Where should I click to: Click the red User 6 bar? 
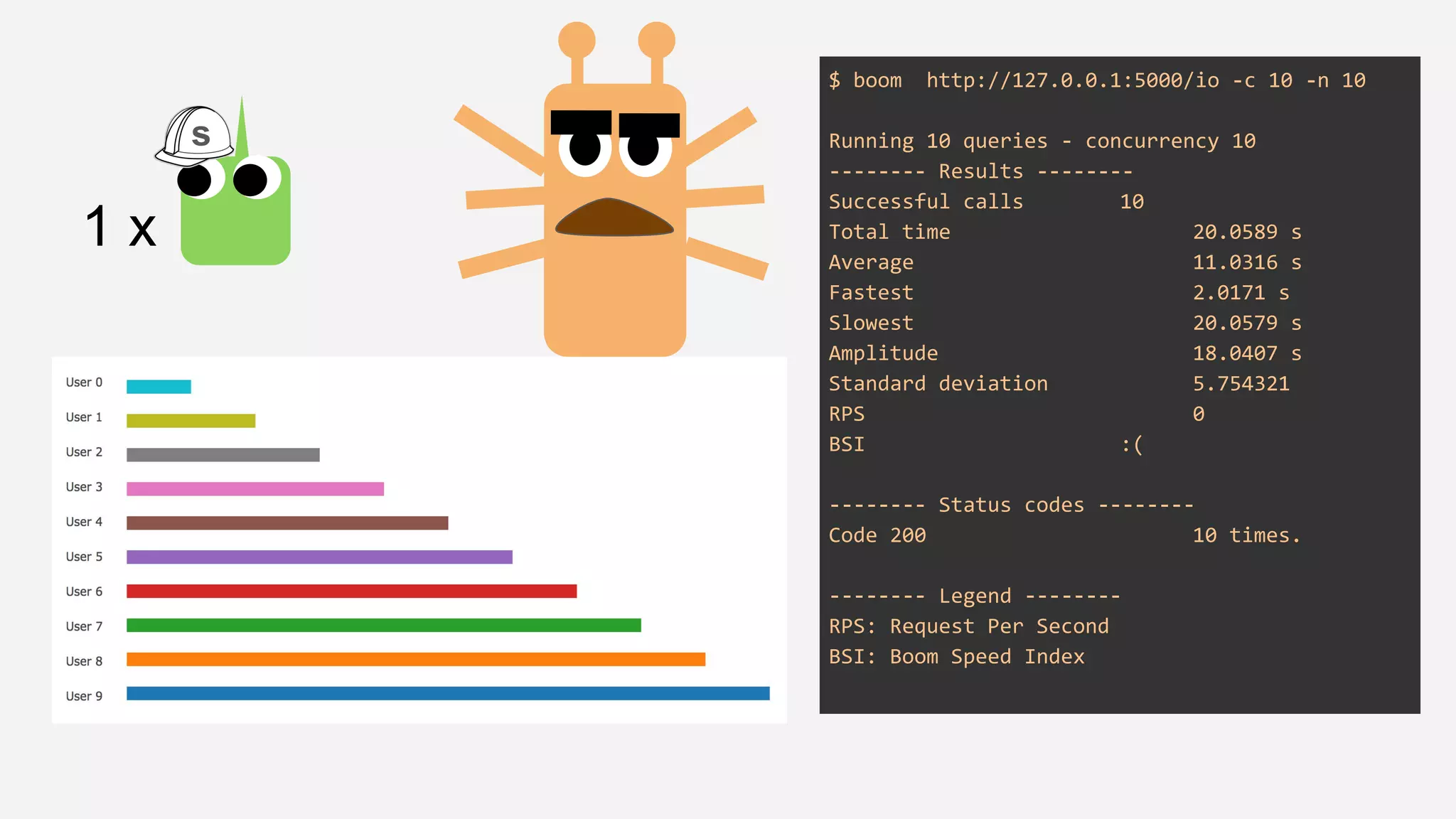tap(351, 591)
